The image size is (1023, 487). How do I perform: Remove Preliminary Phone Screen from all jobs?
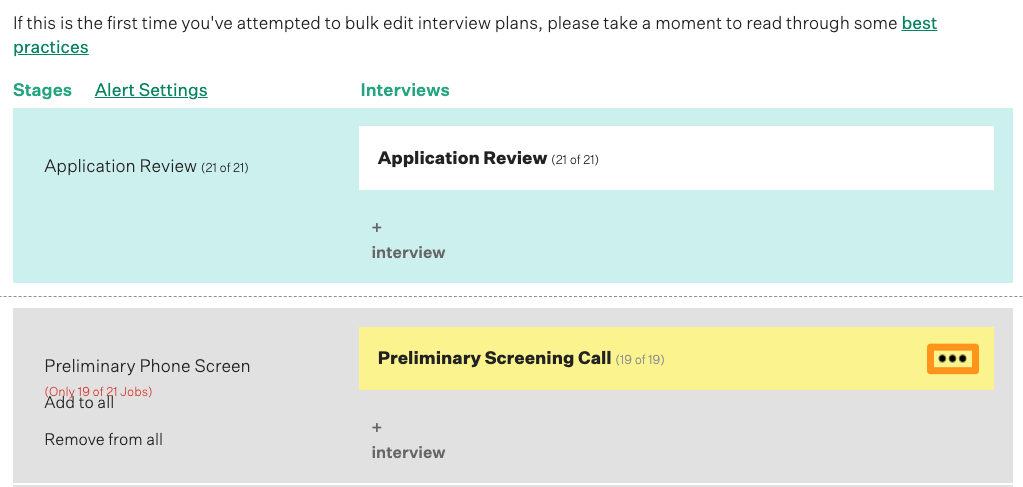point(103,439)
